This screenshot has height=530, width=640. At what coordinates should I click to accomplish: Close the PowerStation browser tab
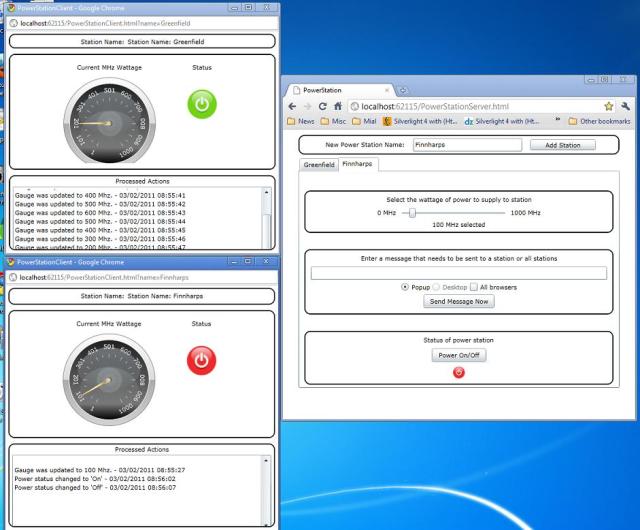387,90
